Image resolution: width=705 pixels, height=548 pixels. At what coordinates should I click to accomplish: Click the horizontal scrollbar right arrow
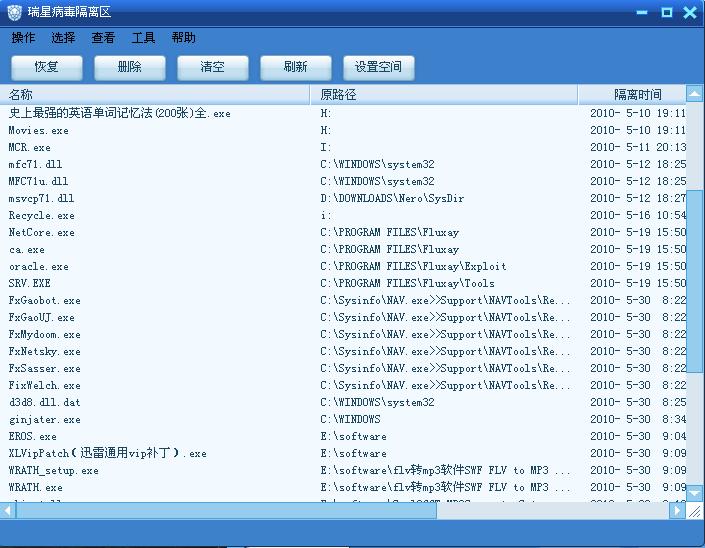point(677,510)
